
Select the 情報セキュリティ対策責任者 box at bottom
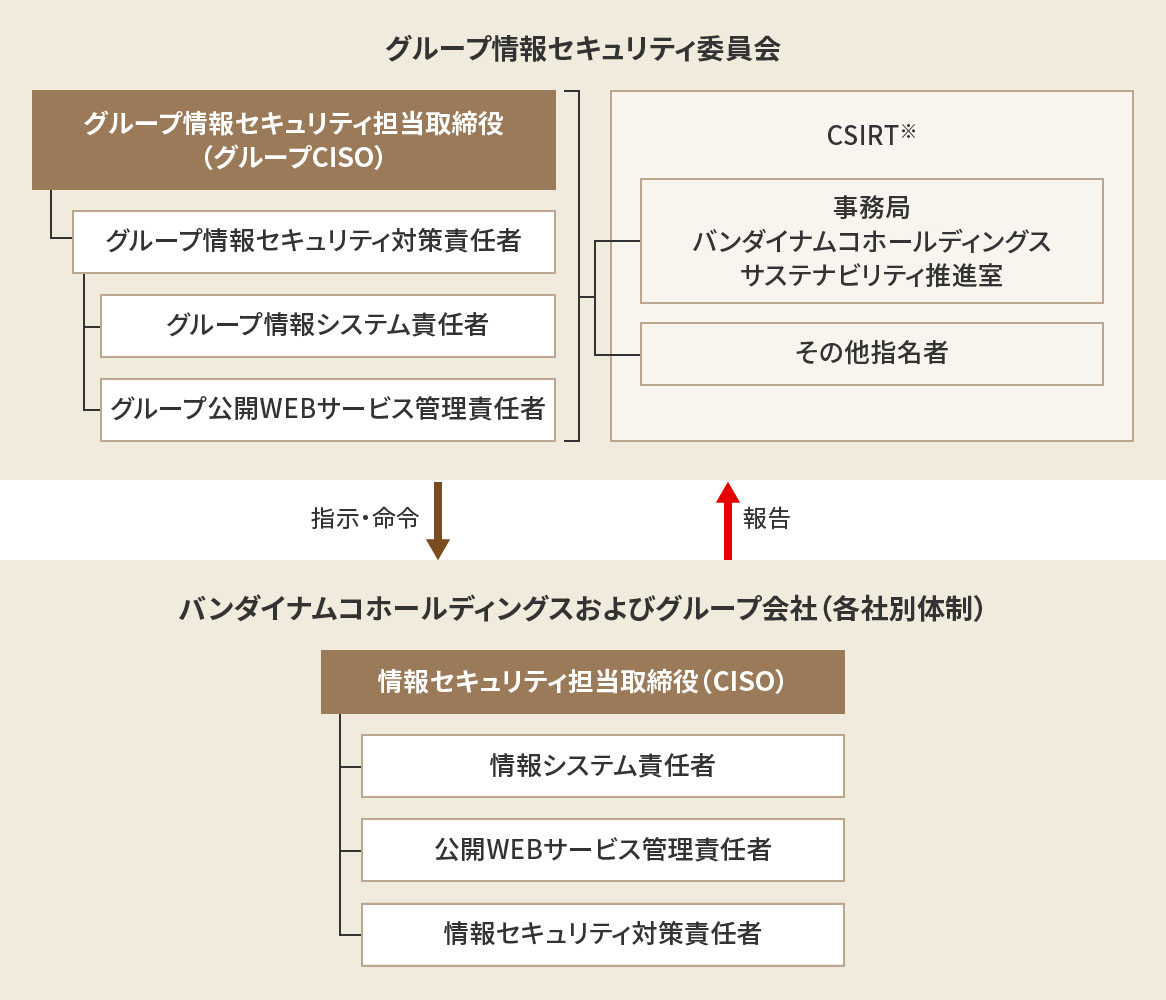pos(603,935)
